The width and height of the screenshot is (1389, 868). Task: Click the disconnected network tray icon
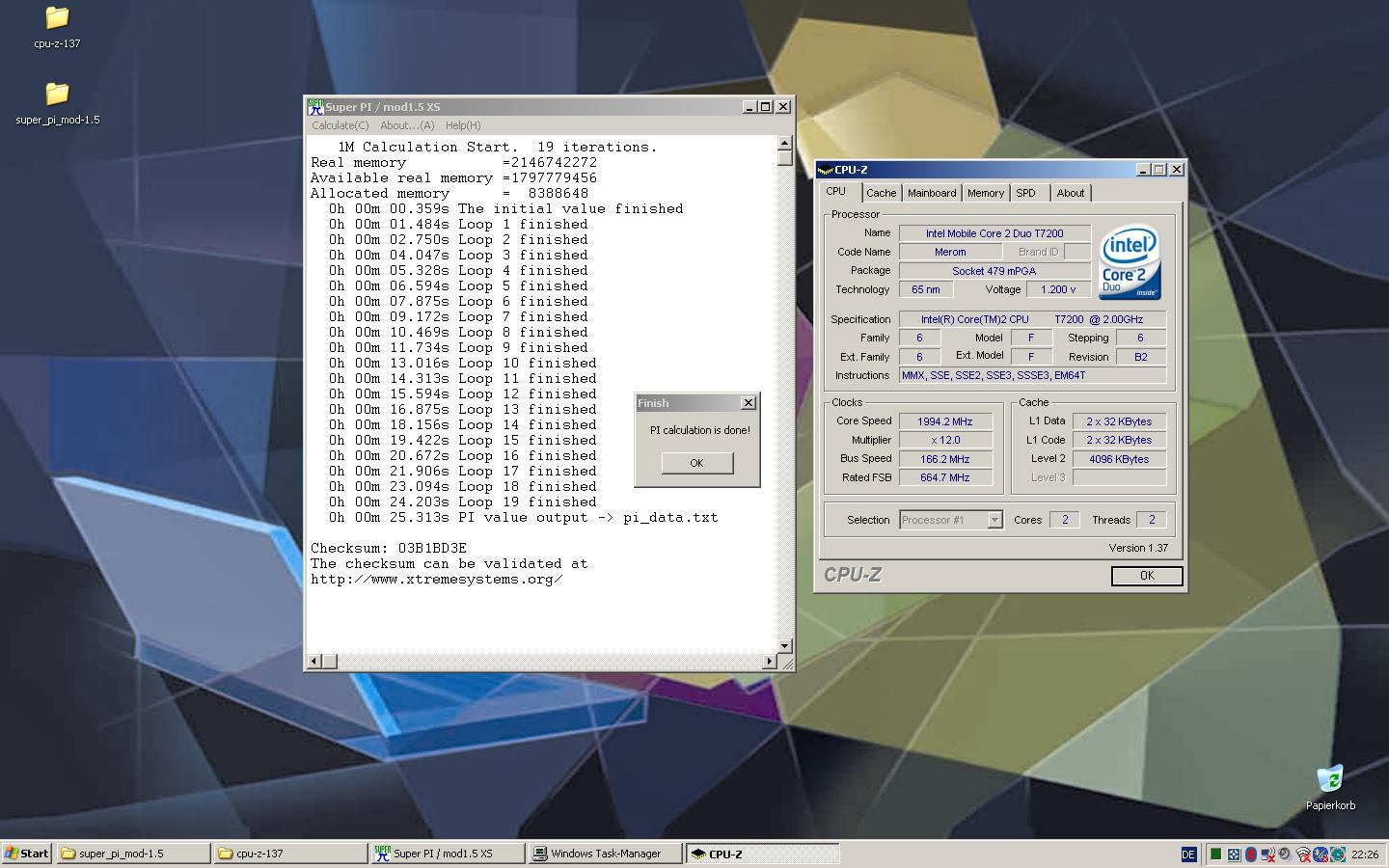pos(1267,854)
